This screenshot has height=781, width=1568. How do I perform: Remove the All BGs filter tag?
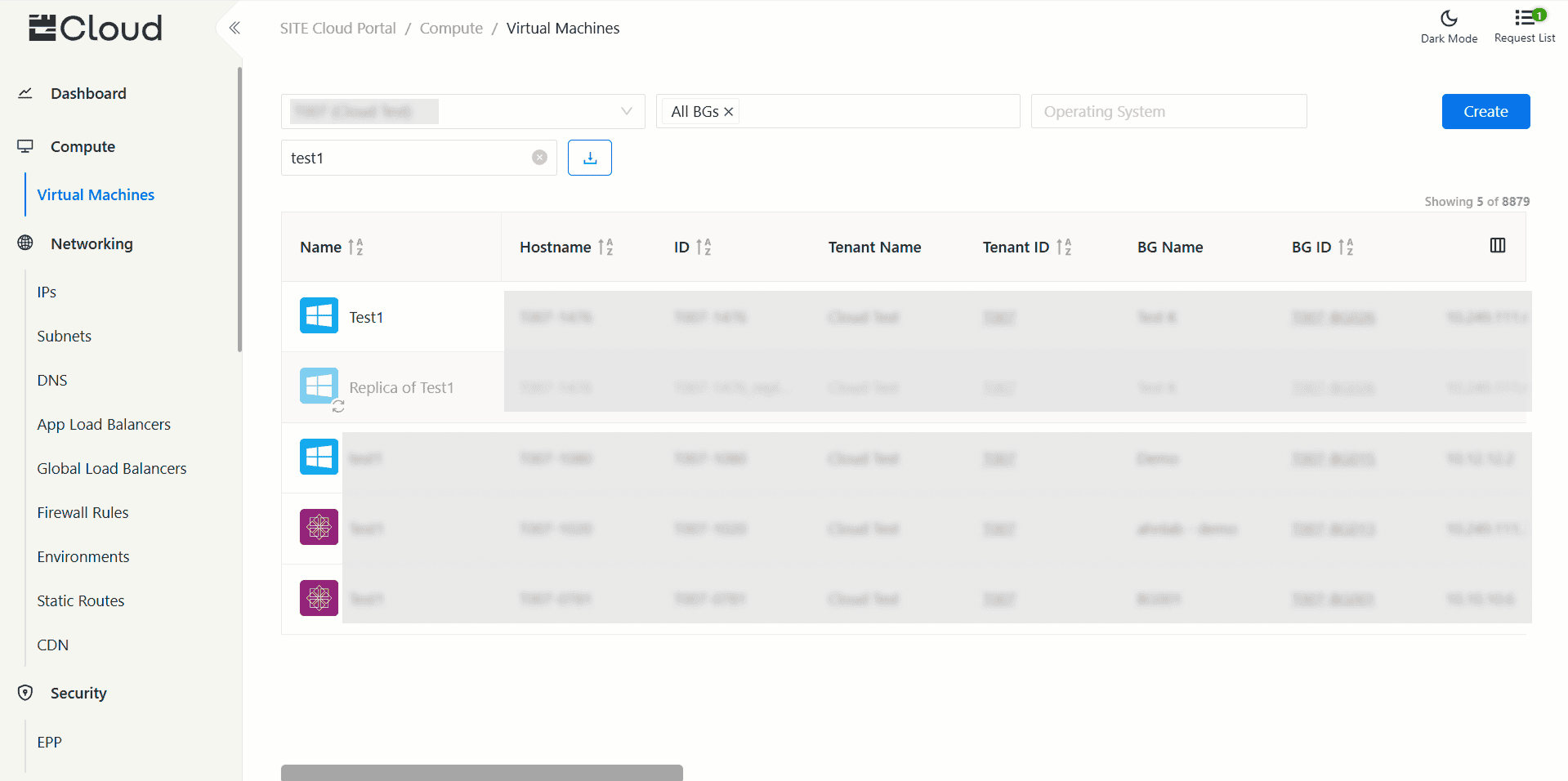(729, 112)
